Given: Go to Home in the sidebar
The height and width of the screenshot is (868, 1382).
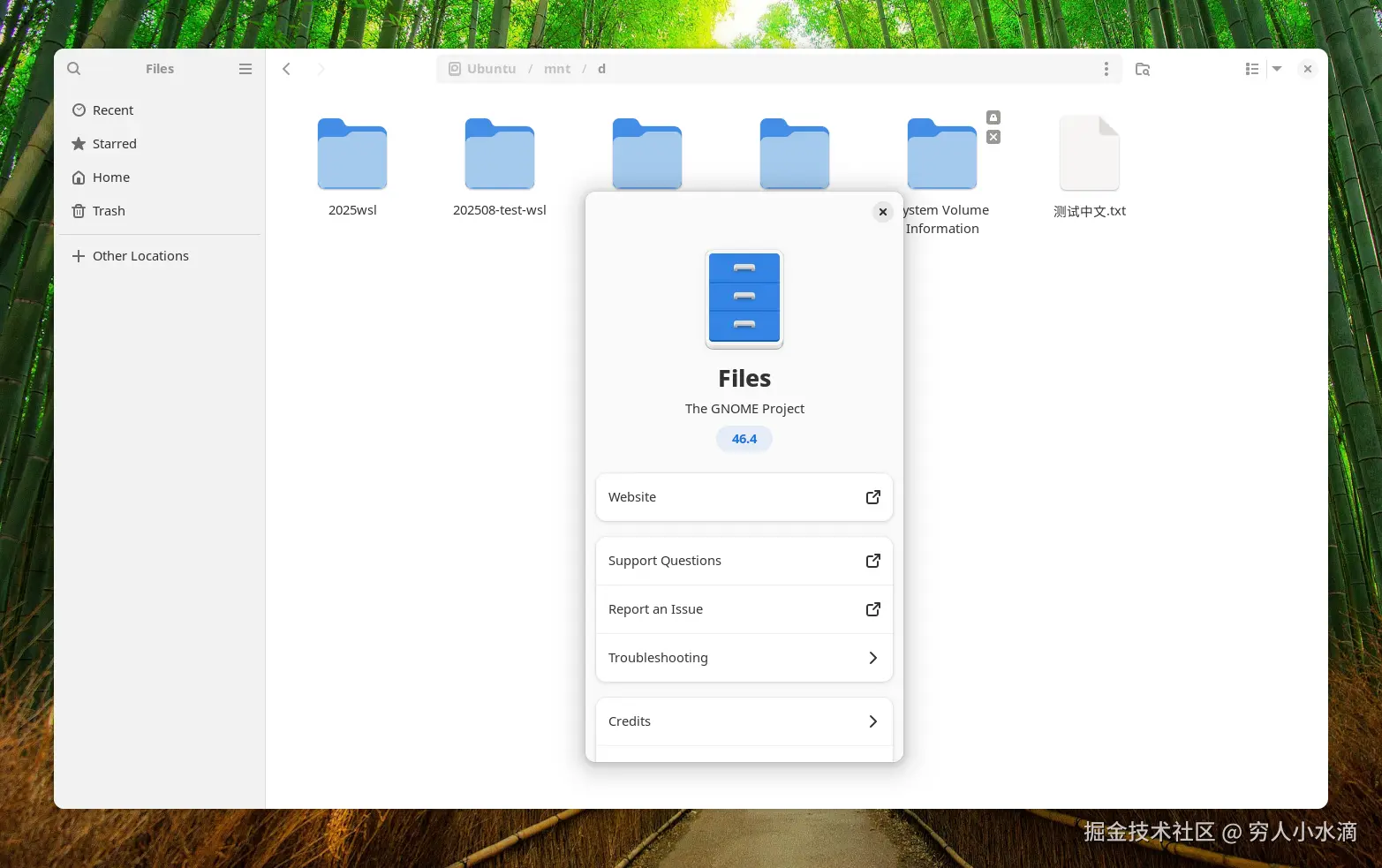Looking at the screenshot, I should [161, 177].
